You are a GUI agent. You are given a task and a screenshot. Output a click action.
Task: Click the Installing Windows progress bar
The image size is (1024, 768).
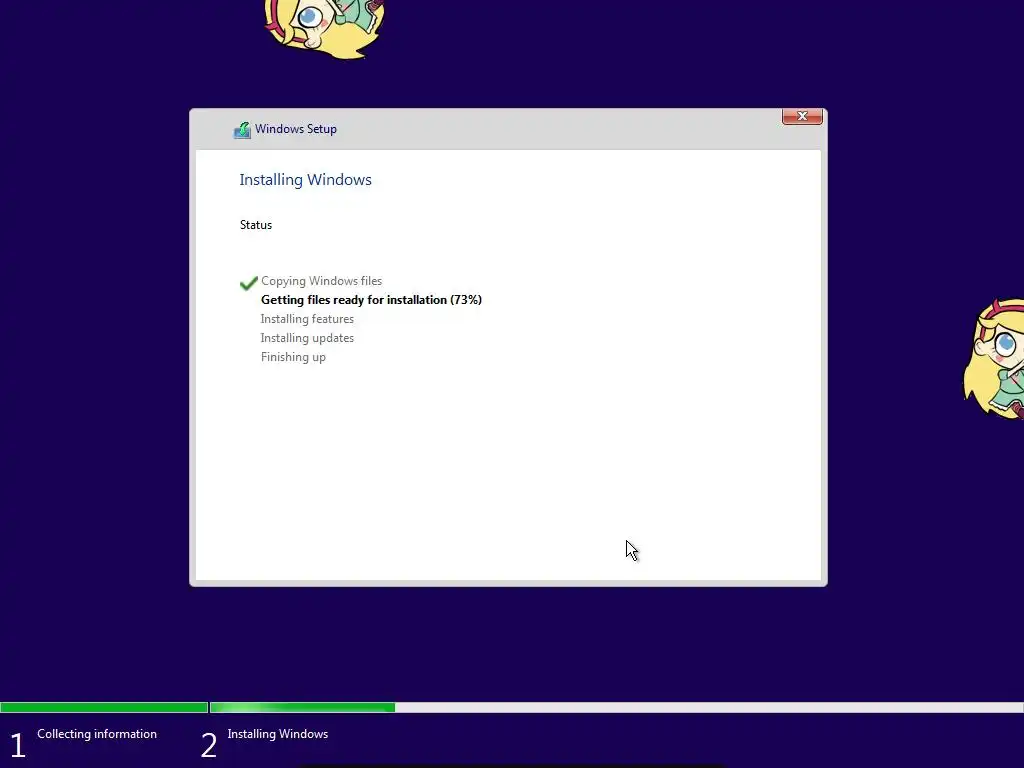616,707
